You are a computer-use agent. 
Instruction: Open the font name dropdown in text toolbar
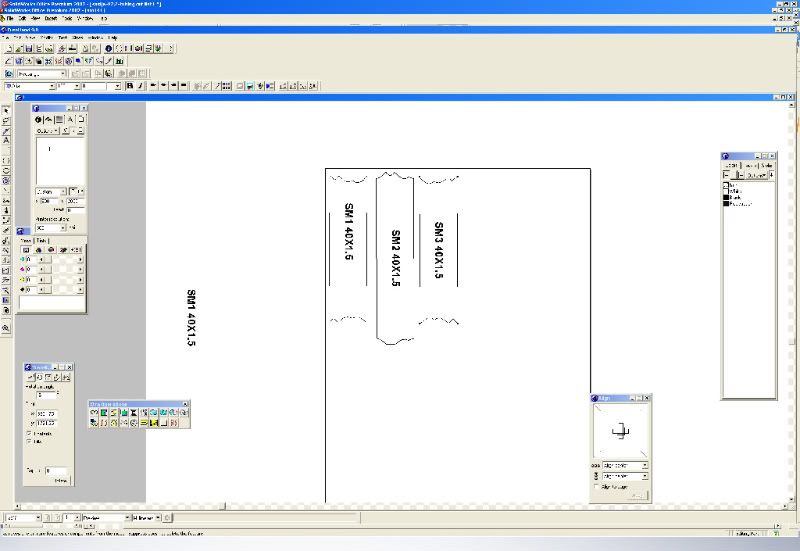(52, 86)
